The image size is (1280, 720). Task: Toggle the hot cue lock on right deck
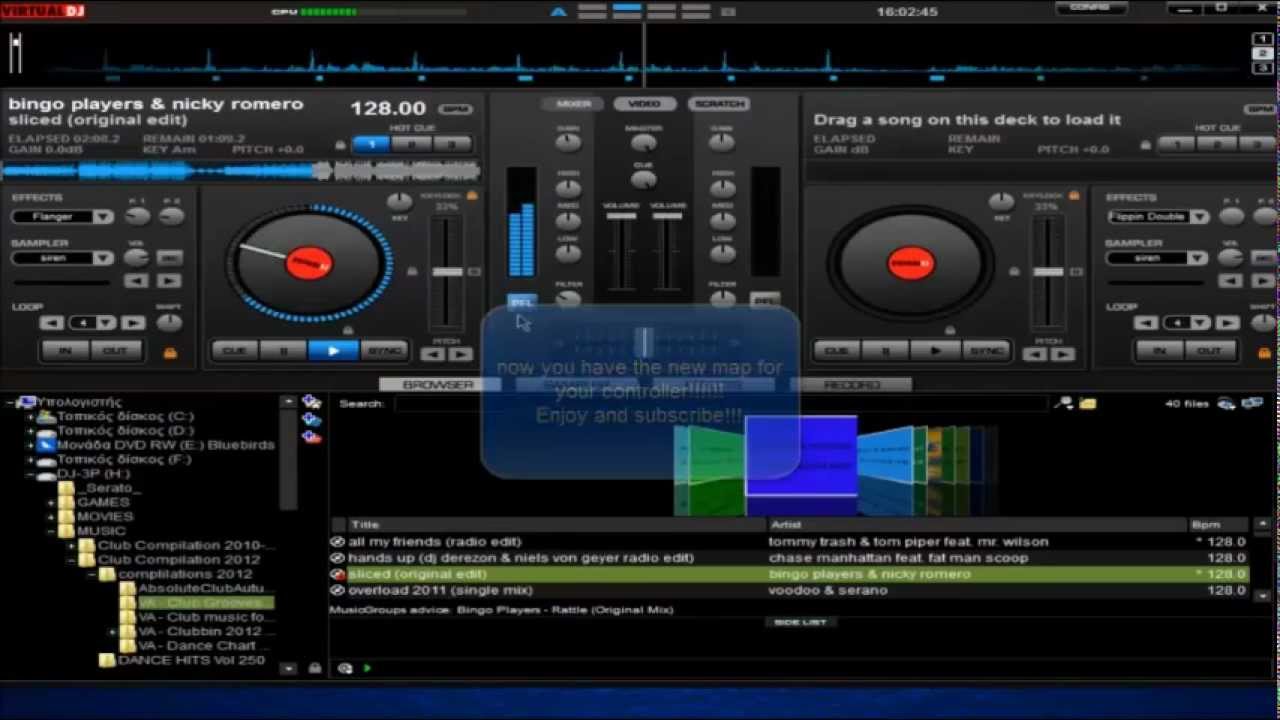[x=1145, y=145]
